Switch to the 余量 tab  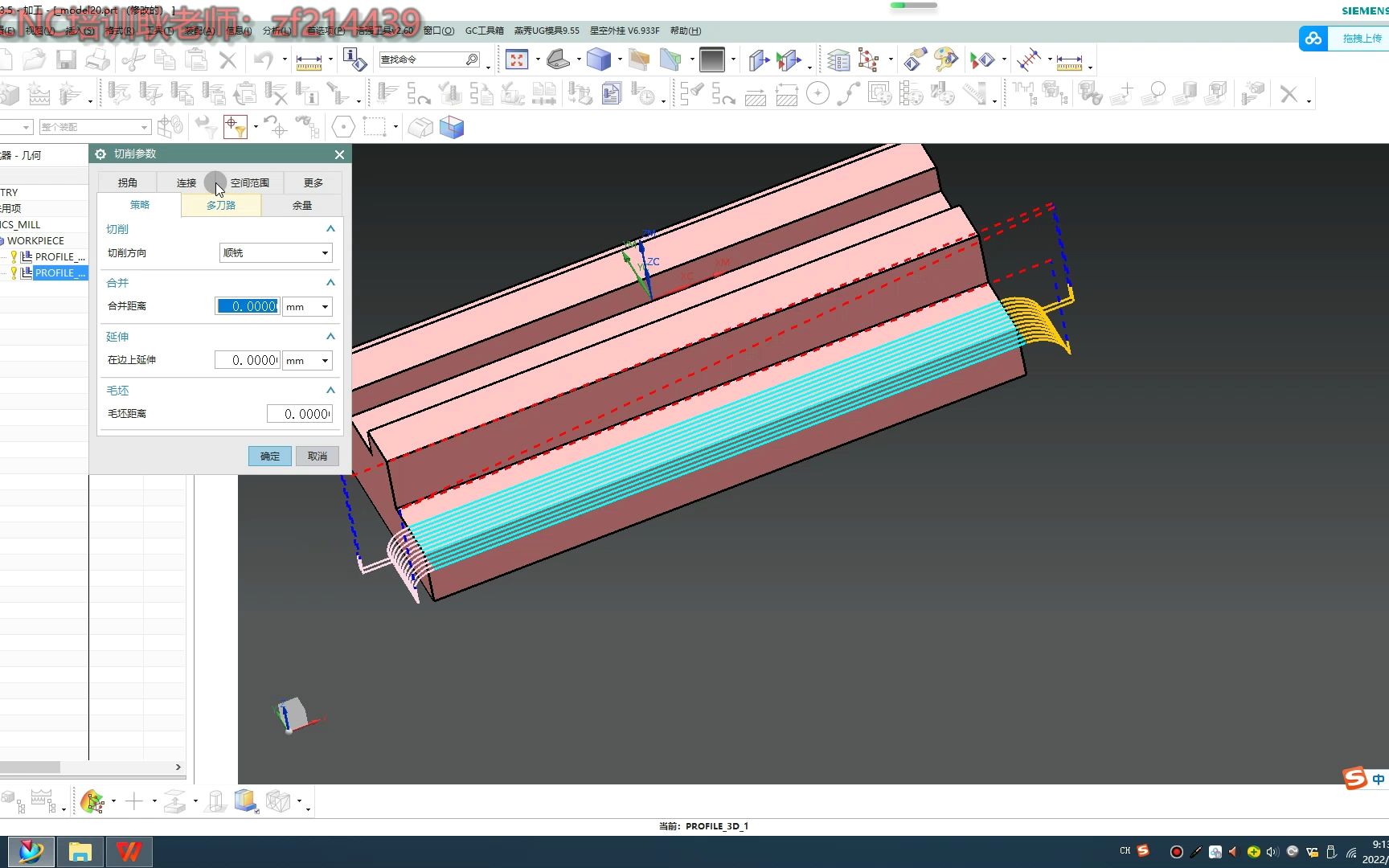tap(301, 205)
